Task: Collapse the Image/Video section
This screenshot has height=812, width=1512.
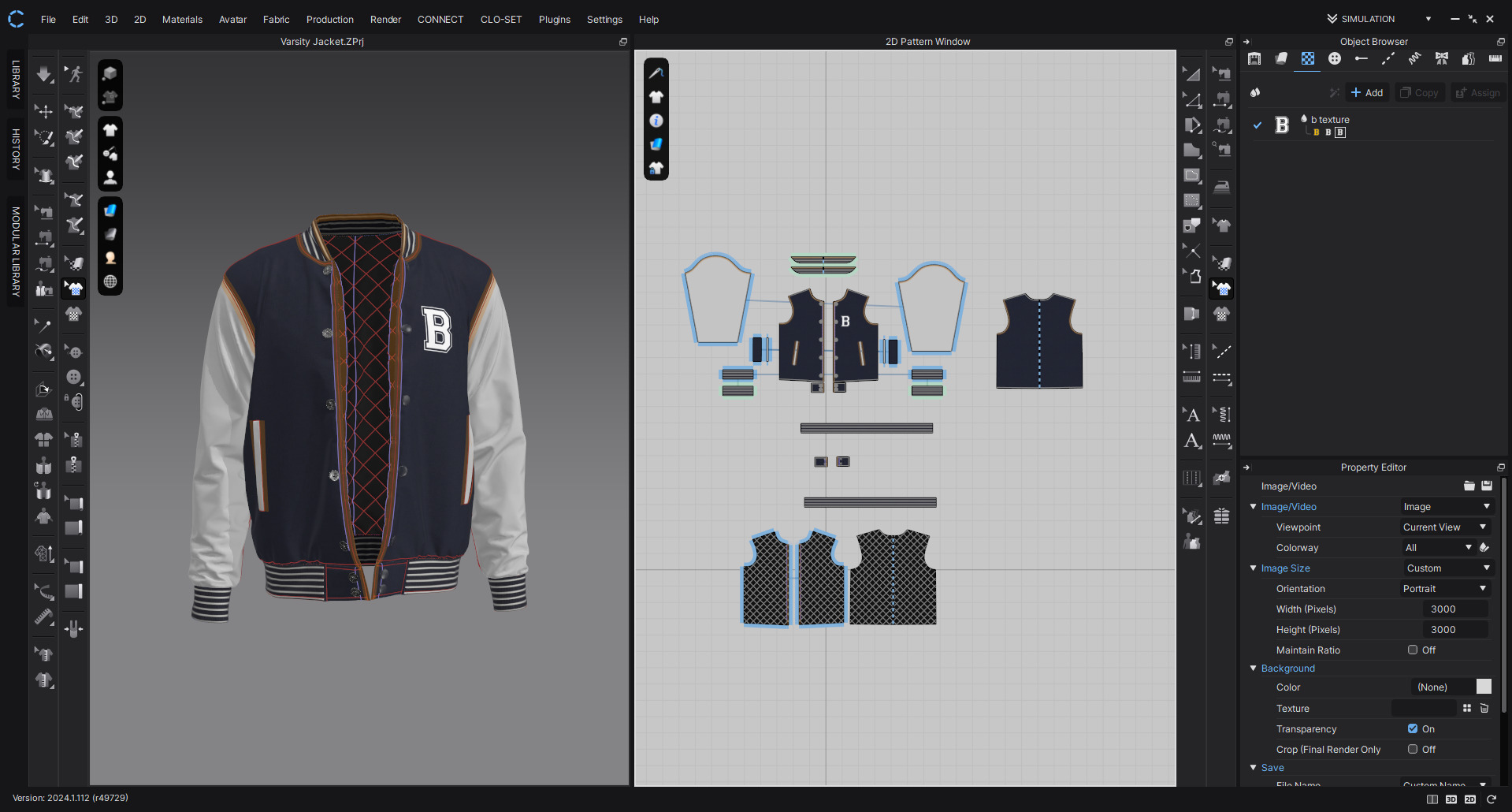Action: point(1254,506)
